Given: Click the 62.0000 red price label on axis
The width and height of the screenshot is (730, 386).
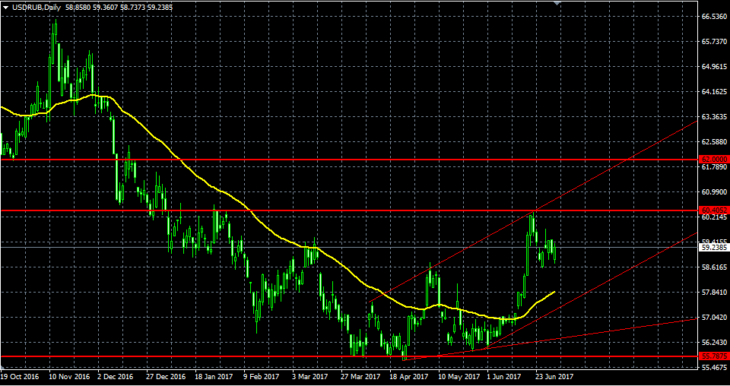Looking at the screenshot, I should pos(713,159).
